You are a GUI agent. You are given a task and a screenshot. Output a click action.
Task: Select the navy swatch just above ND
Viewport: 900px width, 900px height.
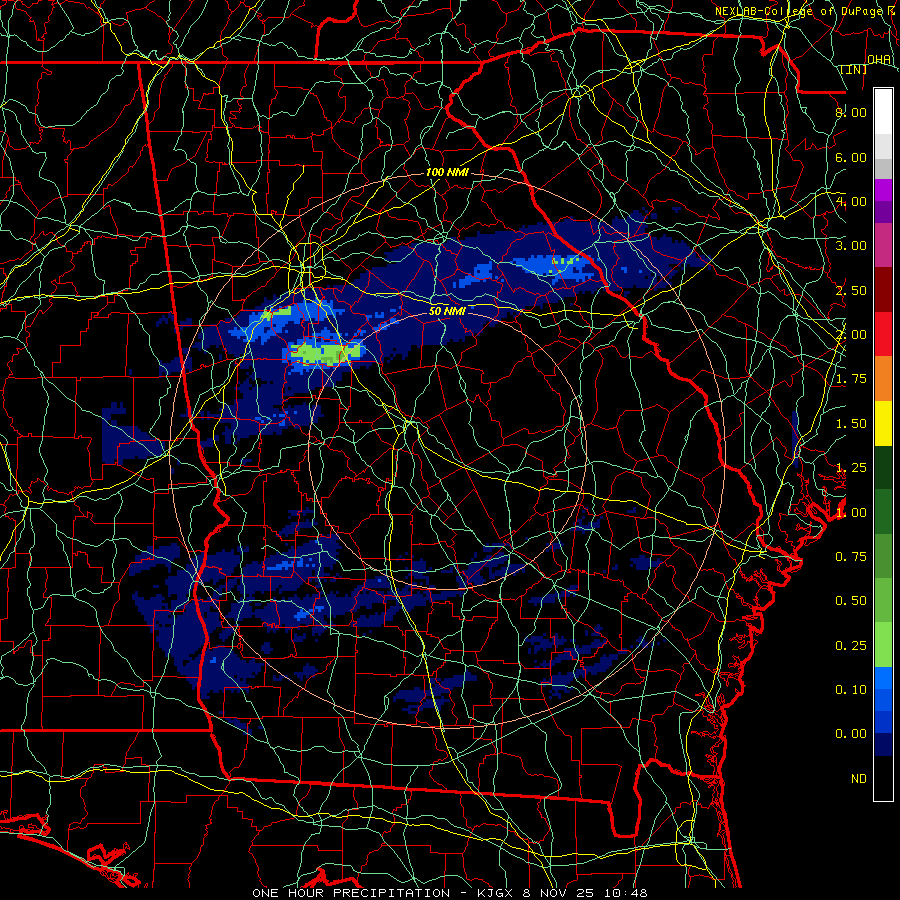pos(883,745)
